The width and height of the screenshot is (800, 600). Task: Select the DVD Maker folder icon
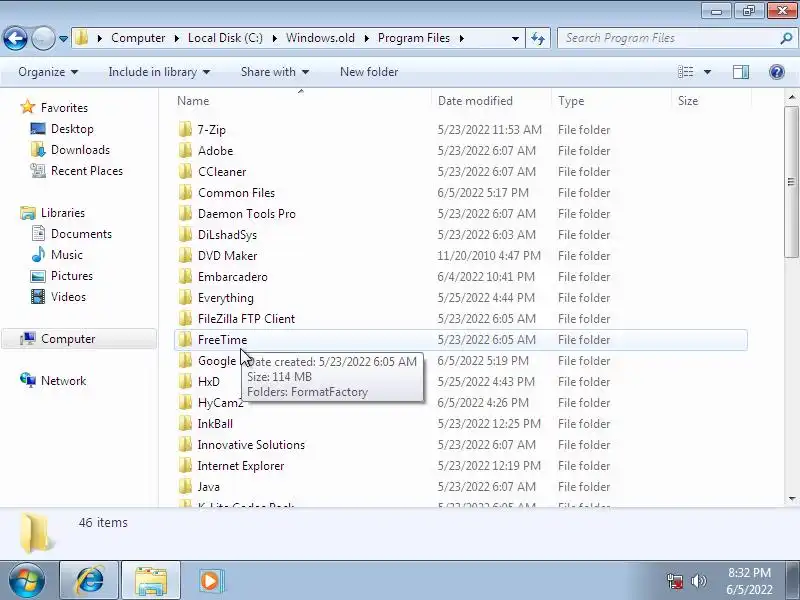coord(185,256)
